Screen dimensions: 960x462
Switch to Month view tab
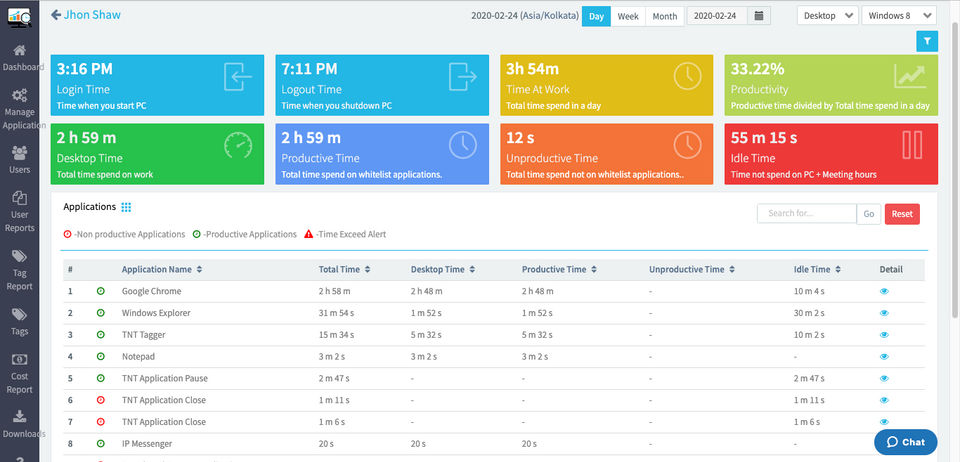pos(665,16)
